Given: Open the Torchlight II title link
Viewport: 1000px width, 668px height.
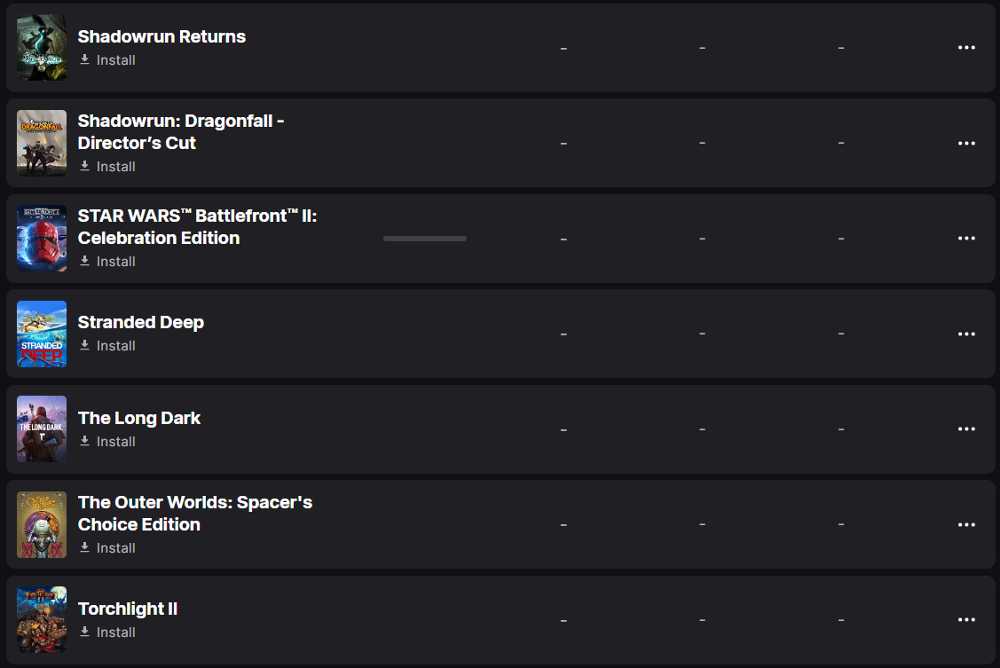Looking at the screenshot, I should (x=128, y=609).
